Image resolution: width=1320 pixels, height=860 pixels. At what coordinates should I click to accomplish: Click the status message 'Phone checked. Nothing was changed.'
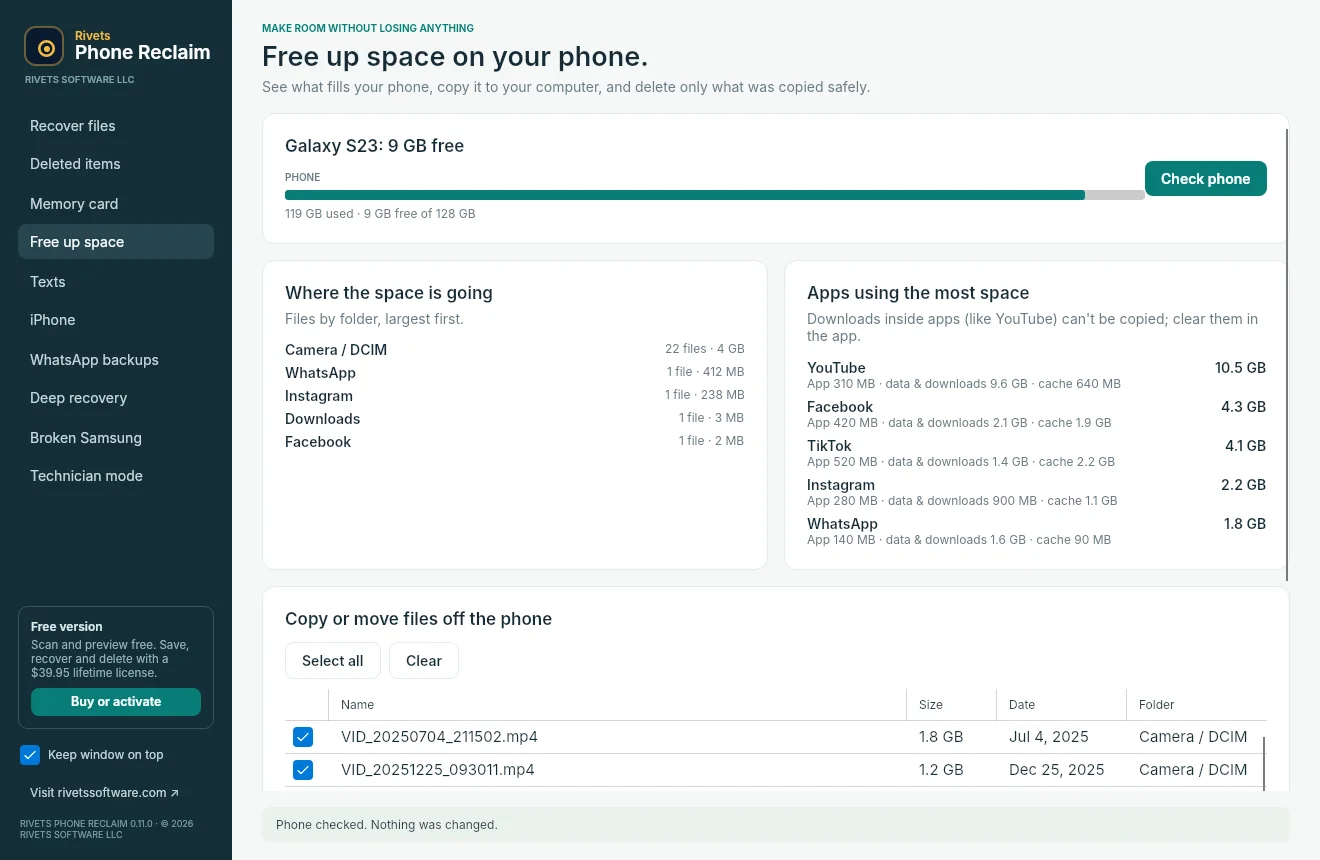click(387, 825)
